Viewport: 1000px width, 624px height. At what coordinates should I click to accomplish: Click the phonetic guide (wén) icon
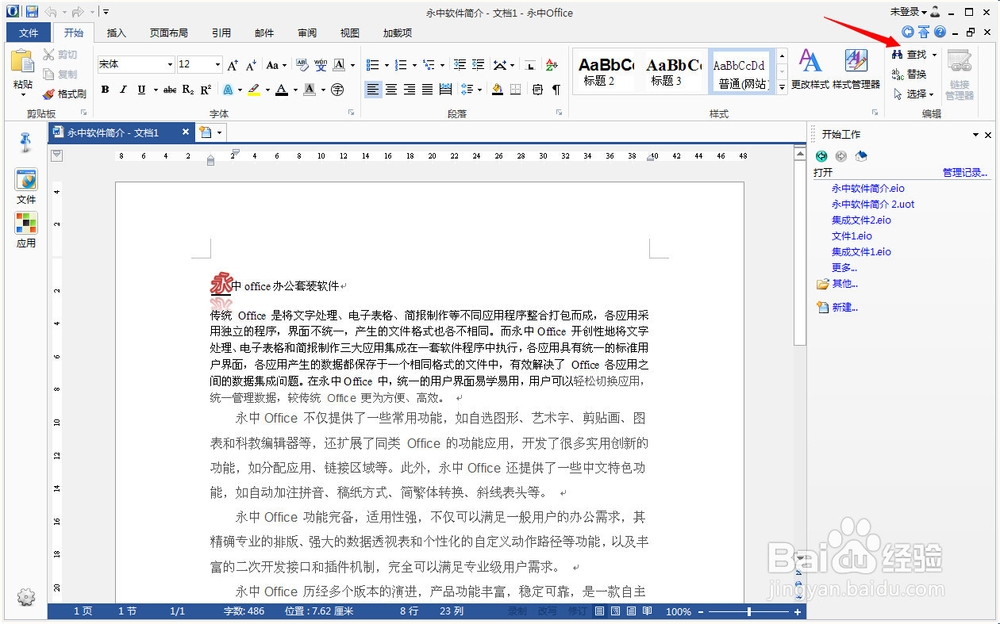pos(320,64)
